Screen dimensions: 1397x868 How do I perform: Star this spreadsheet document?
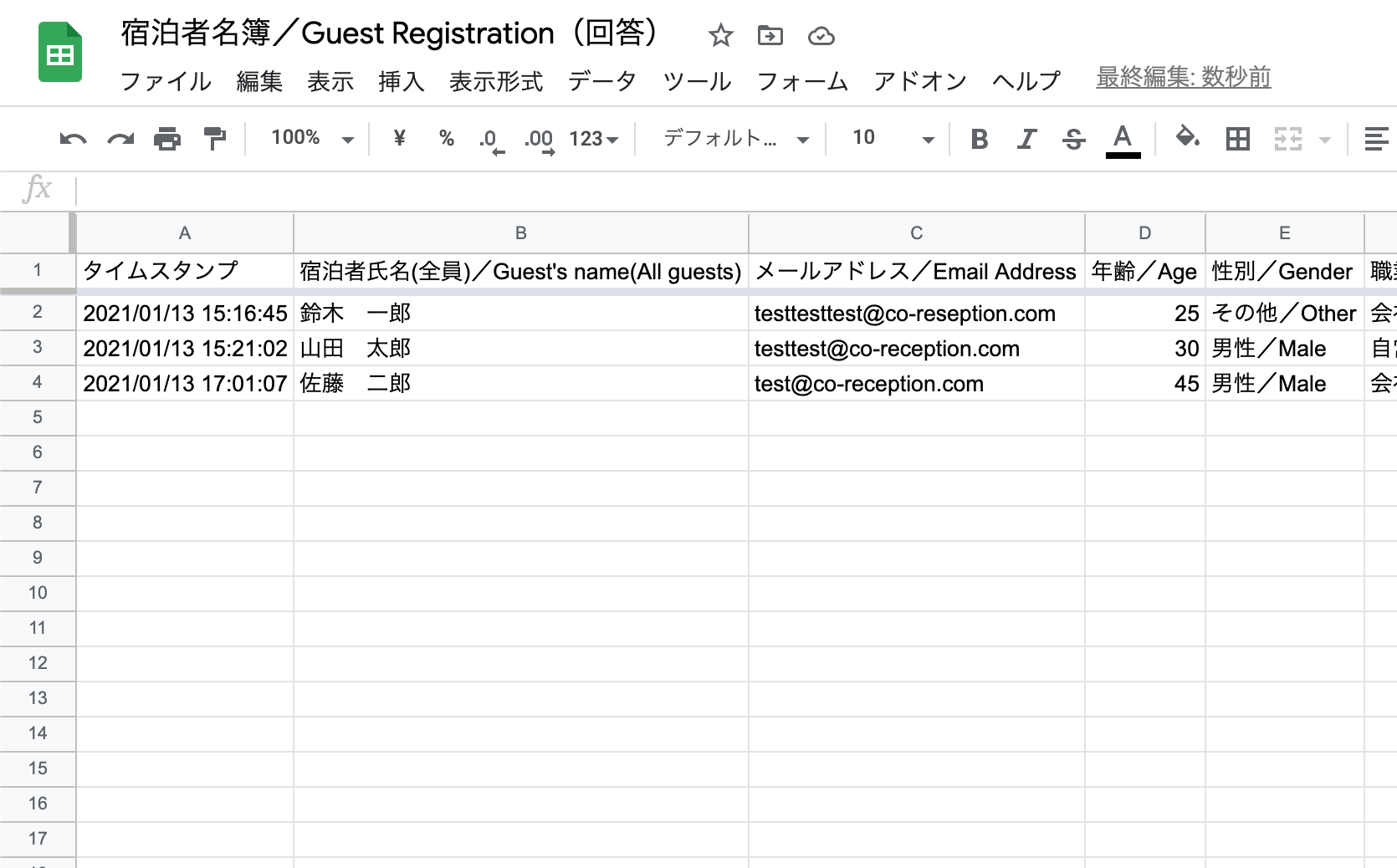coord(720,36)
